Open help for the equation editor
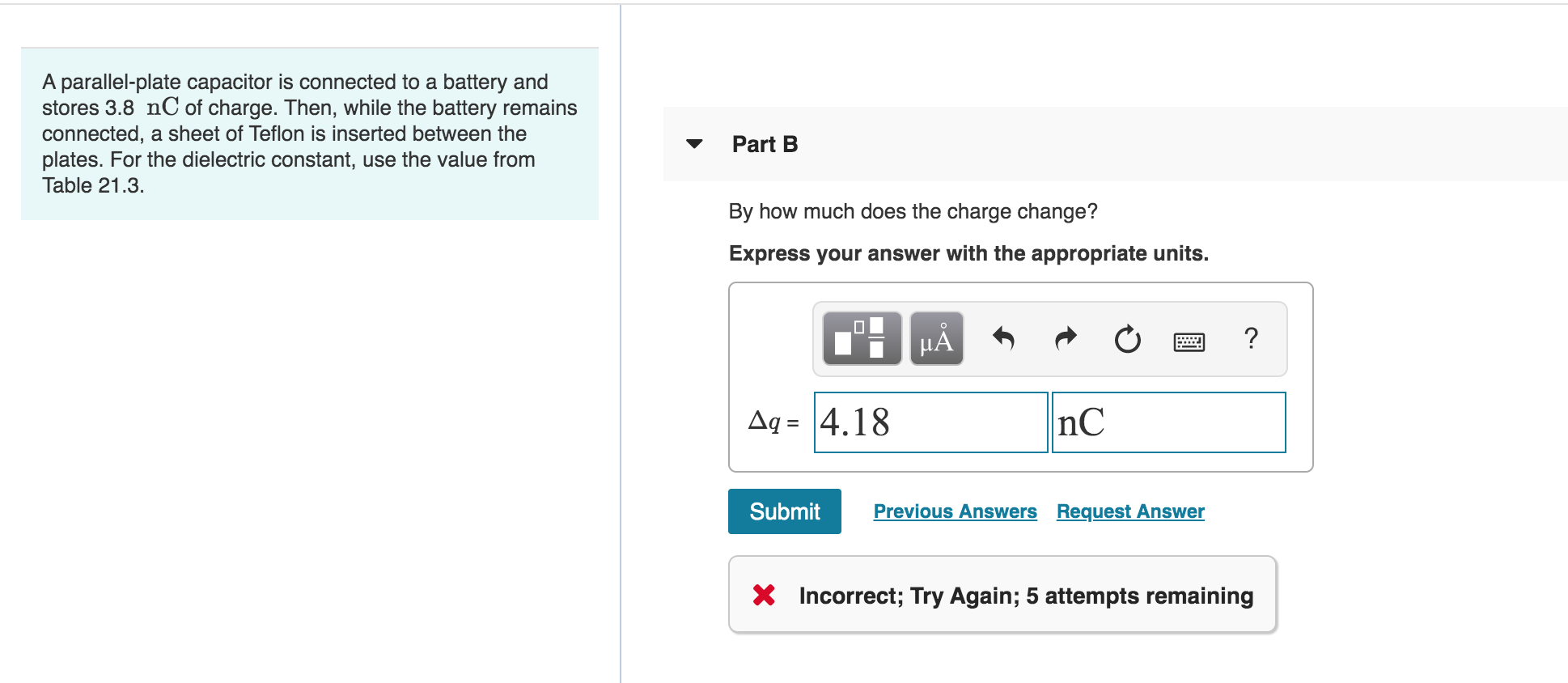This screenshot has height=683, width=1568. (1251, 340)
